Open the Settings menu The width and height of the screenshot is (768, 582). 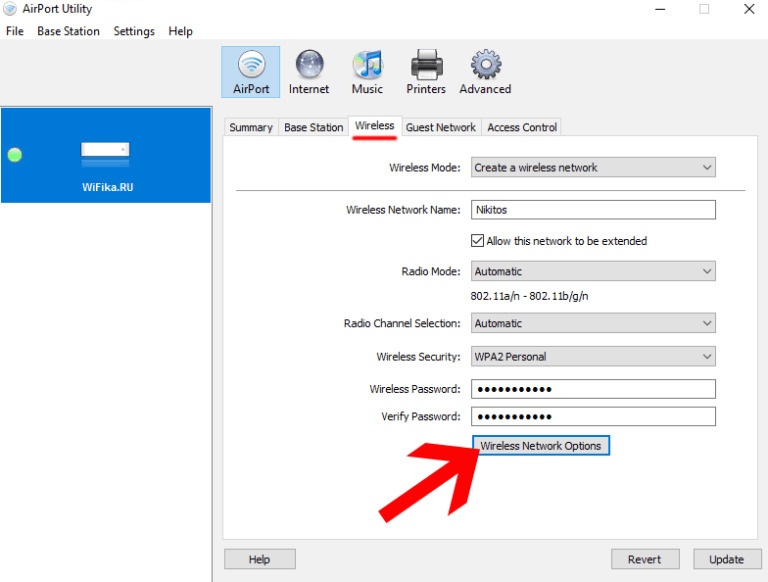[x=134, y=31]
